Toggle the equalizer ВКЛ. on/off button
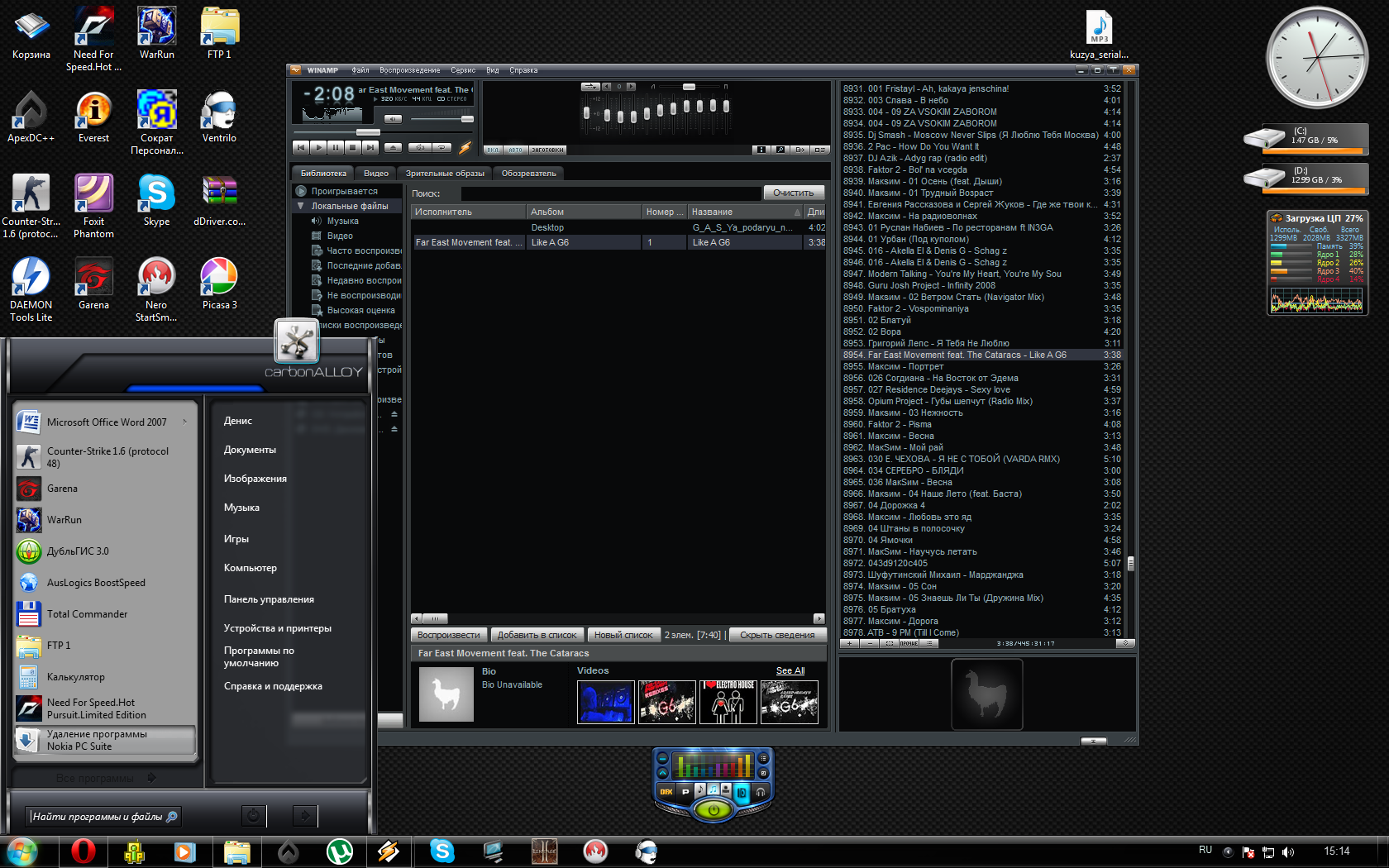The image size is (1389, 868). pyautogui.click(x=493, y=150)
